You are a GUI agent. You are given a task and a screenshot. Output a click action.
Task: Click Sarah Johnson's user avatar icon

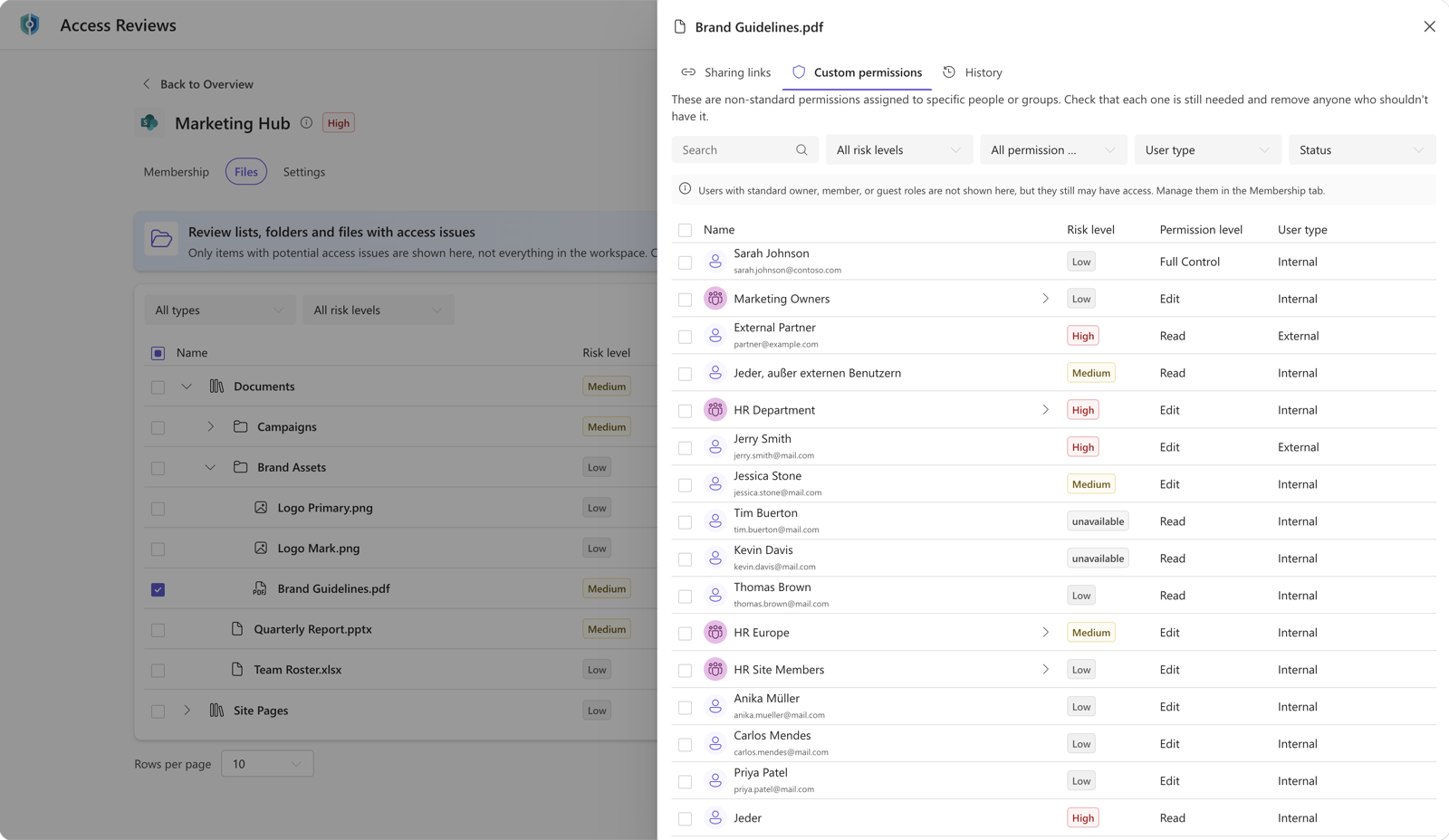(715, 262)
